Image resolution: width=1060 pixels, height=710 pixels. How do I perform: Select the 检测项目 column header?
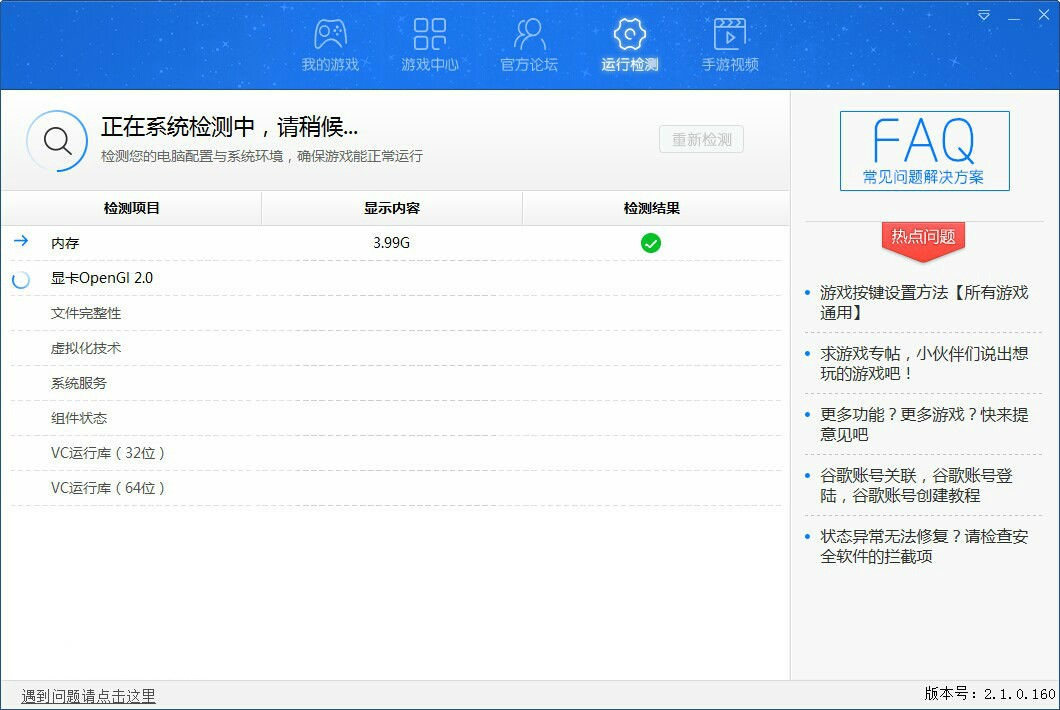(x=131, y=208)
